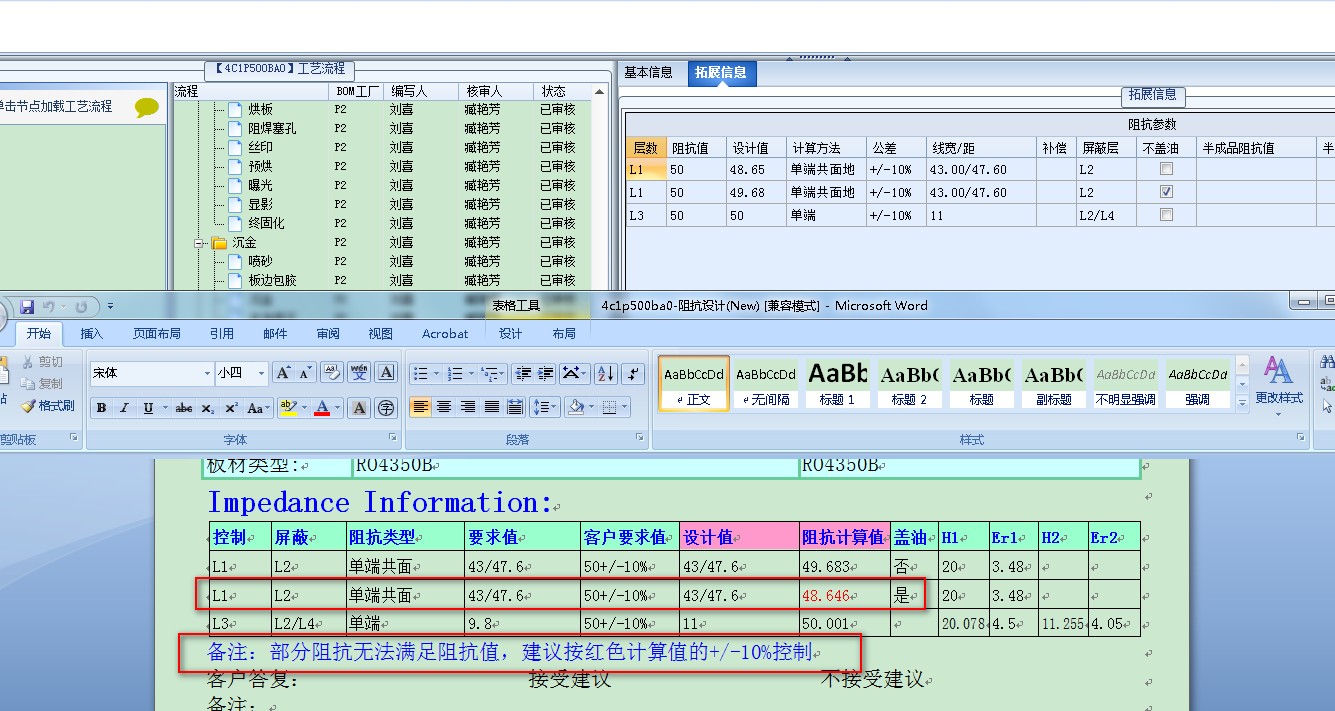This screenshot has width=1335, height=711.
Task: Click the 层数 column header in impedance table
Action: [646, 147]
